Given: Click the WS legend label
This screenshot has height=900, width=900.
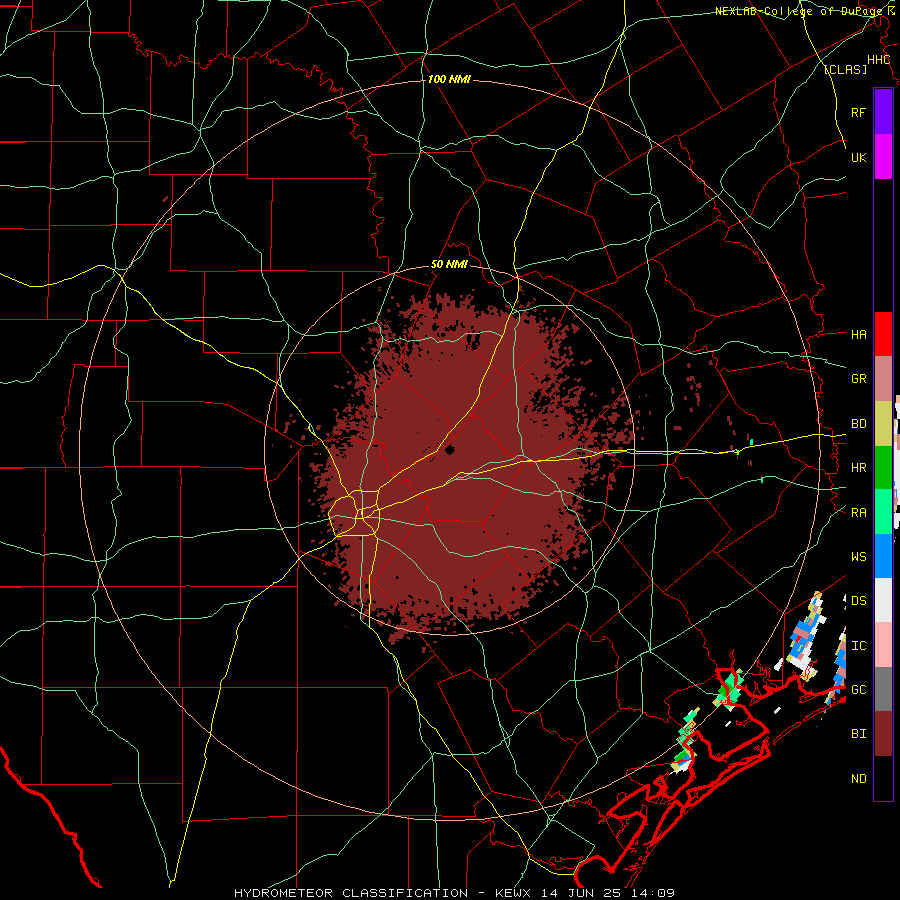Looking at the screenshot, I should click(858, 556).
